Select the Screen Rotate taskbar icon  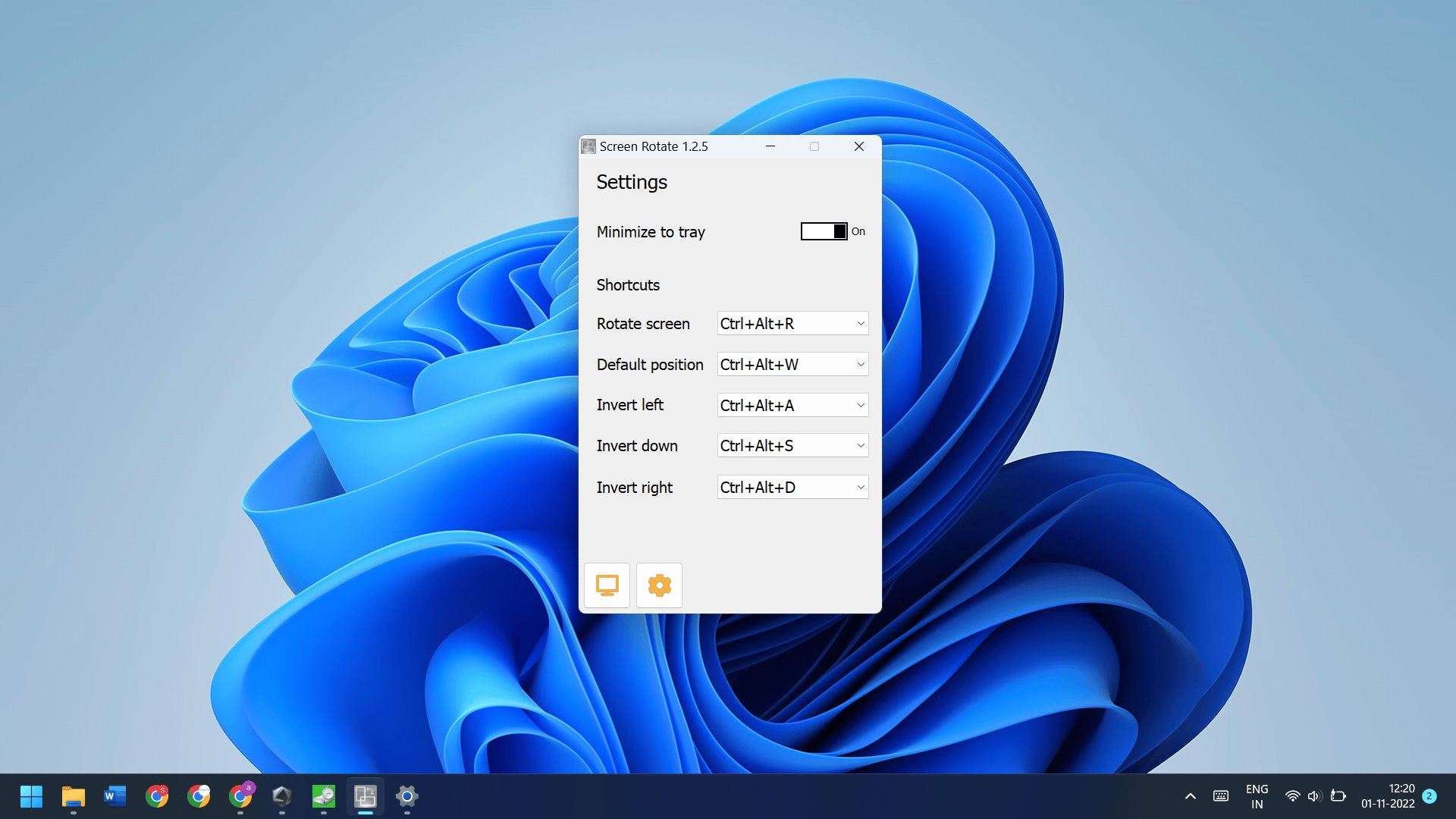tap(366, 796)
